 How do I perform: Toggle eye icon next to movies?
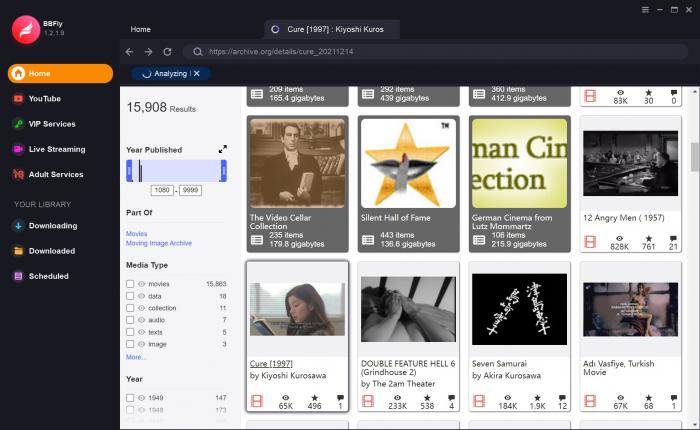click(x=142, y=284)
